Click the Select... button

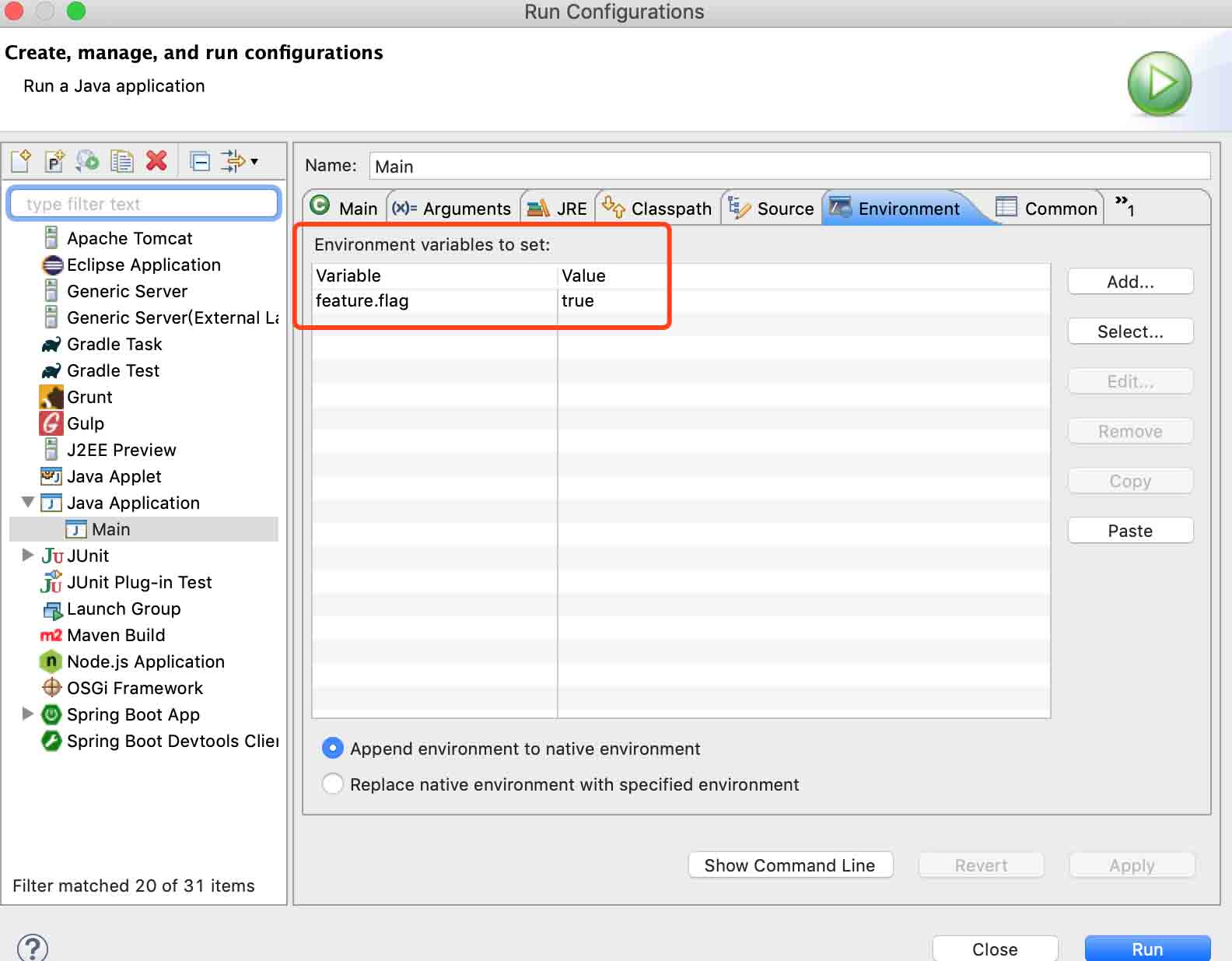tap(1130, 331)
